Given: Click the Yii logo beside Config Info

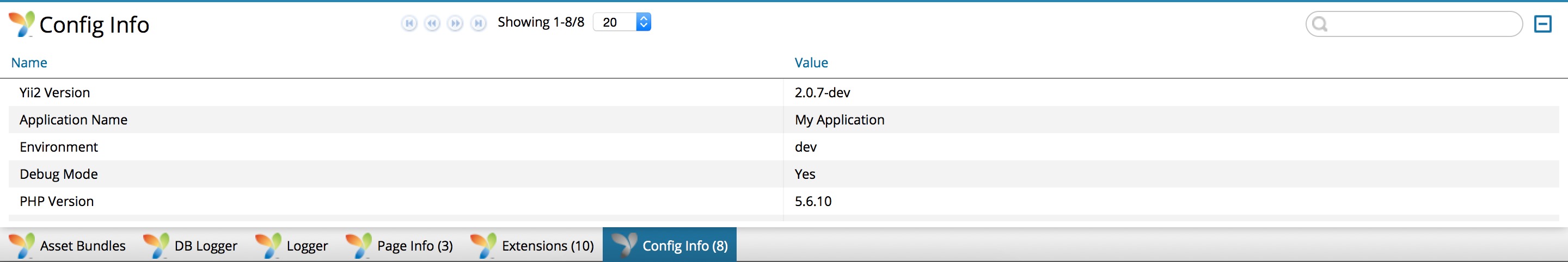Looking at the screenshot, I should click(x=21, y=24).
